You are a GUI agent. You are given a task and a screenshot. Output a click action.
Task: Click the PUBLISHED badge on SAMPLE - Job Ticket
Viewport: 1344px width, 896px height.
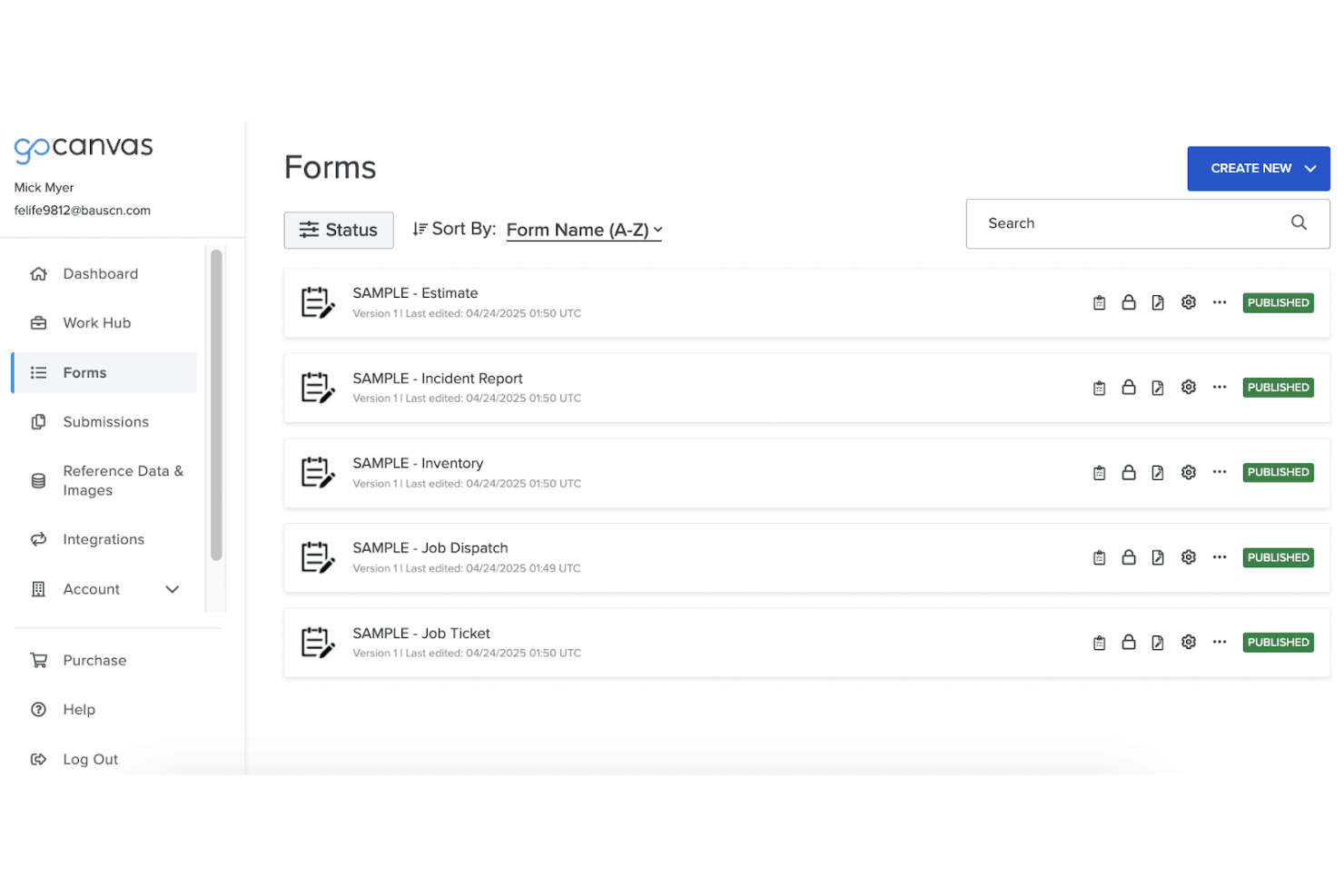[x=1278, y=642]
